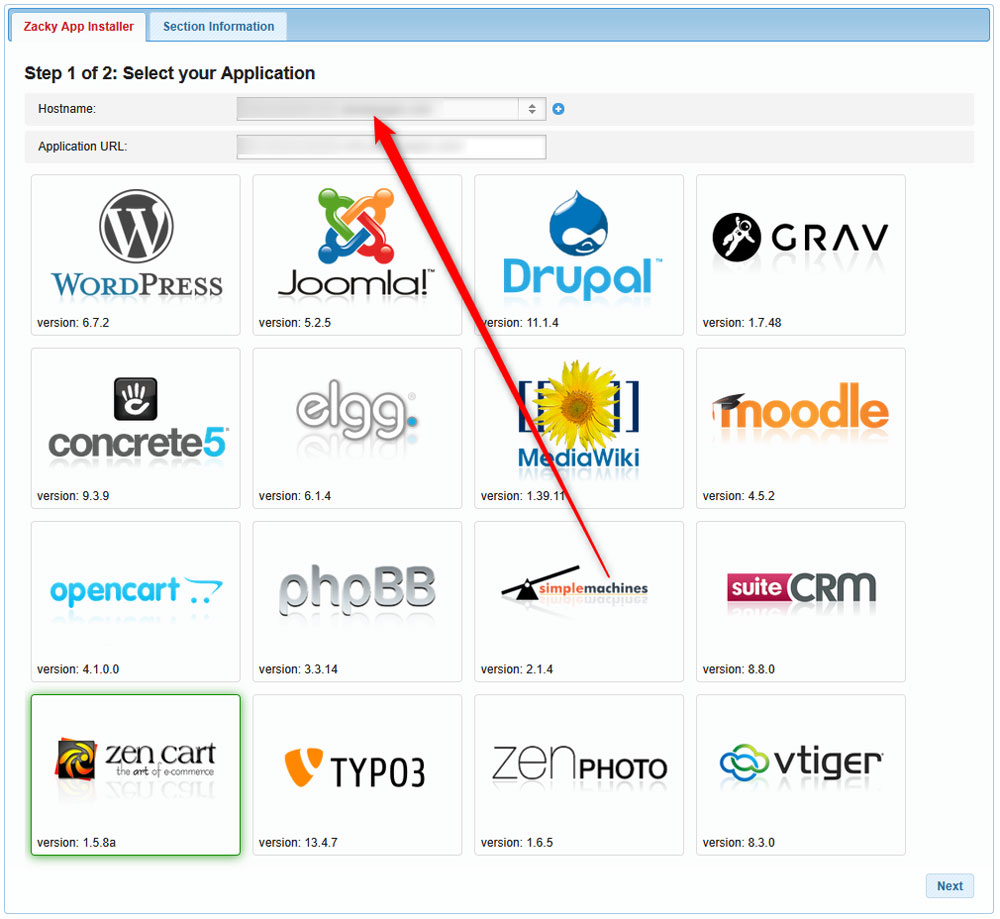Click inside the Application URL field
The width and height of the screenshot is (1000, 919).
click(390, 146)
